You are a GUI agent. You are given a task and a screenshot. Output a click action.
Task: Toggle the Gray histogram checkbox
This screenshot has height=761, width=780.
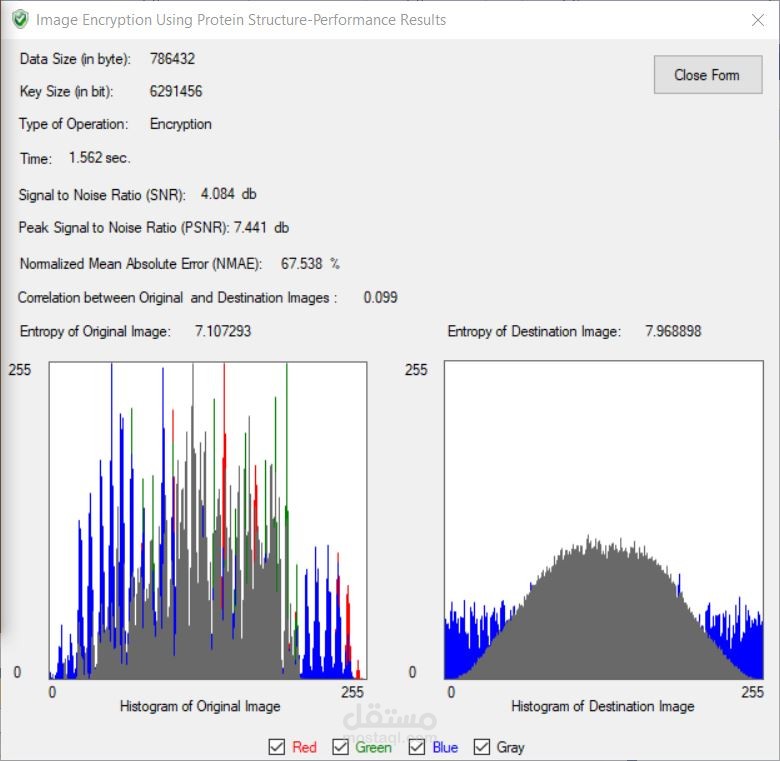[482, 747]
